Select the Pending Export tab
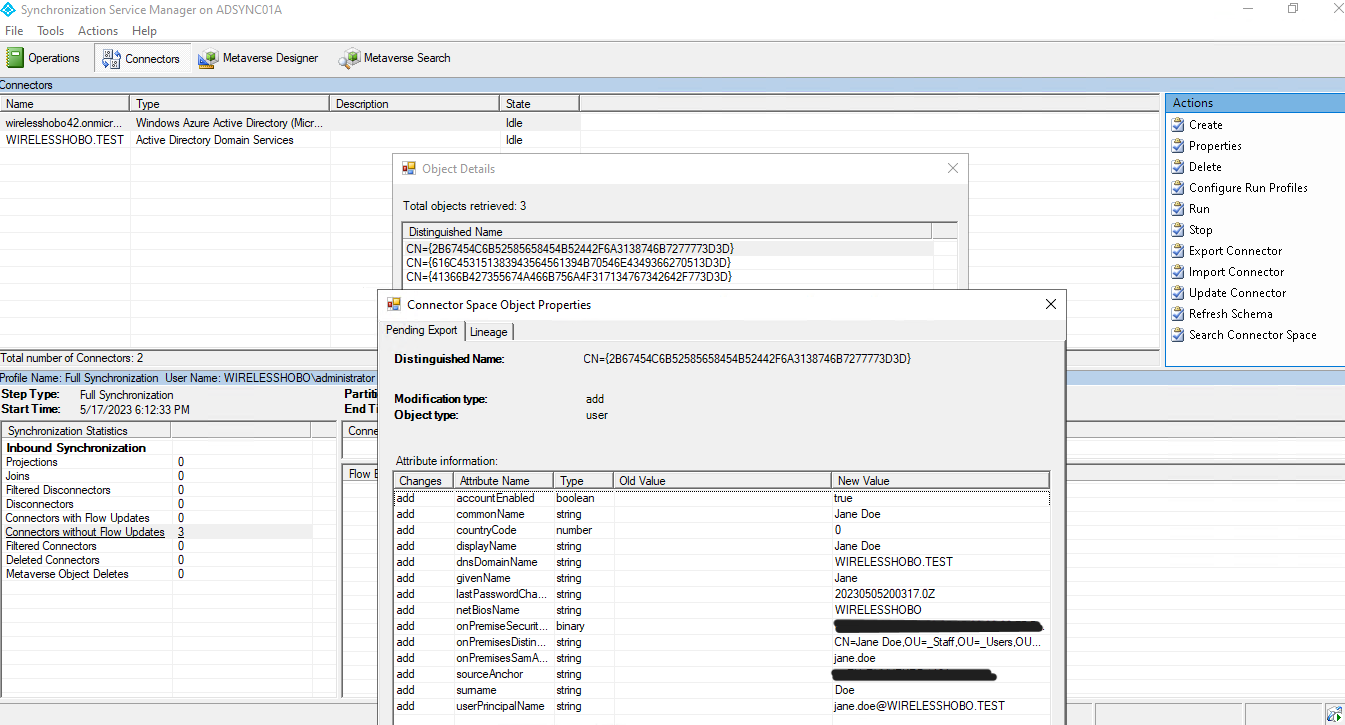Image resolution: width=1345 pixels, height=725 pixels. pos(422,330)
